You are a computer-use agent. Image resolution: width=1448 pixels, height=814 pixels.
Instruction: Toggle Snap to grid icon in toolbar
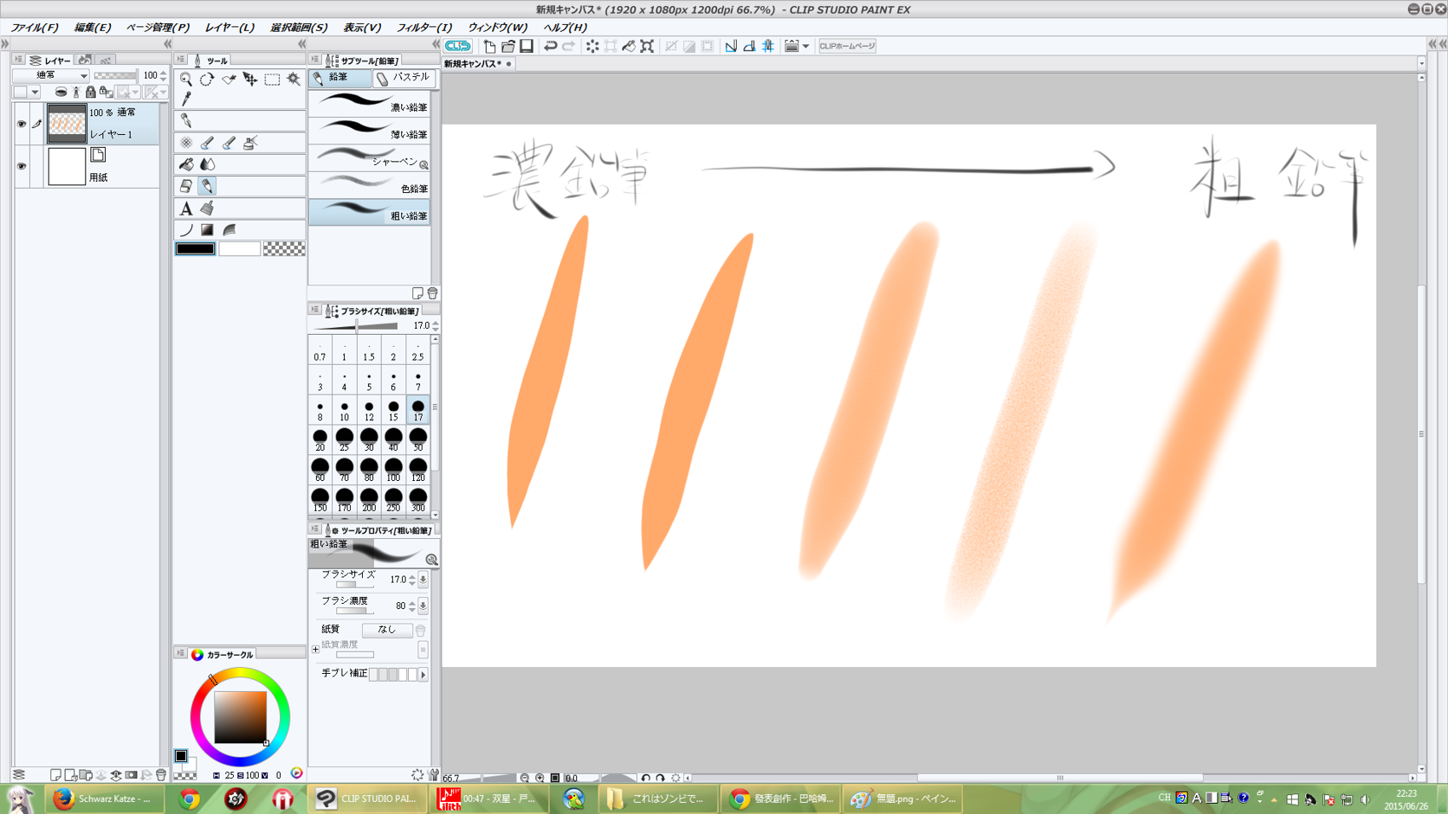click(768, 46)
